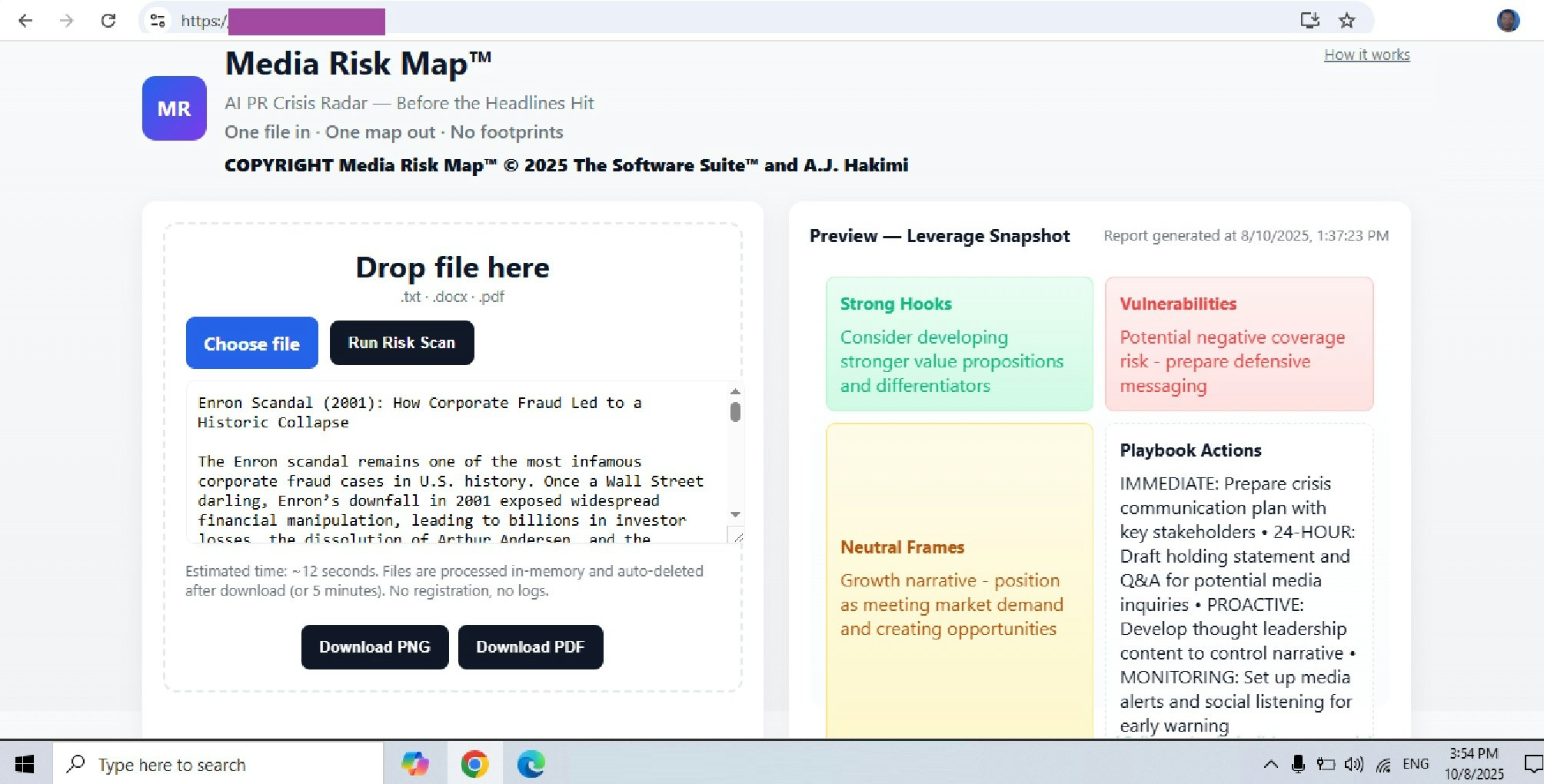Click inside the Enron Scandal text area
1544x784 pixels.
click(458, 462)
